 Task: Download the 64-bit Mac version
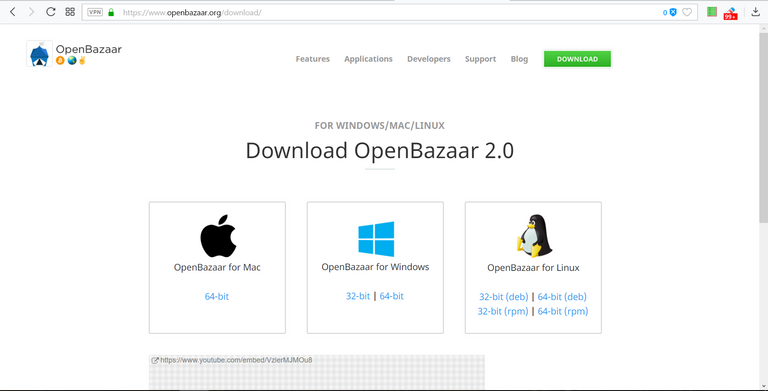[x=216, y=296]
